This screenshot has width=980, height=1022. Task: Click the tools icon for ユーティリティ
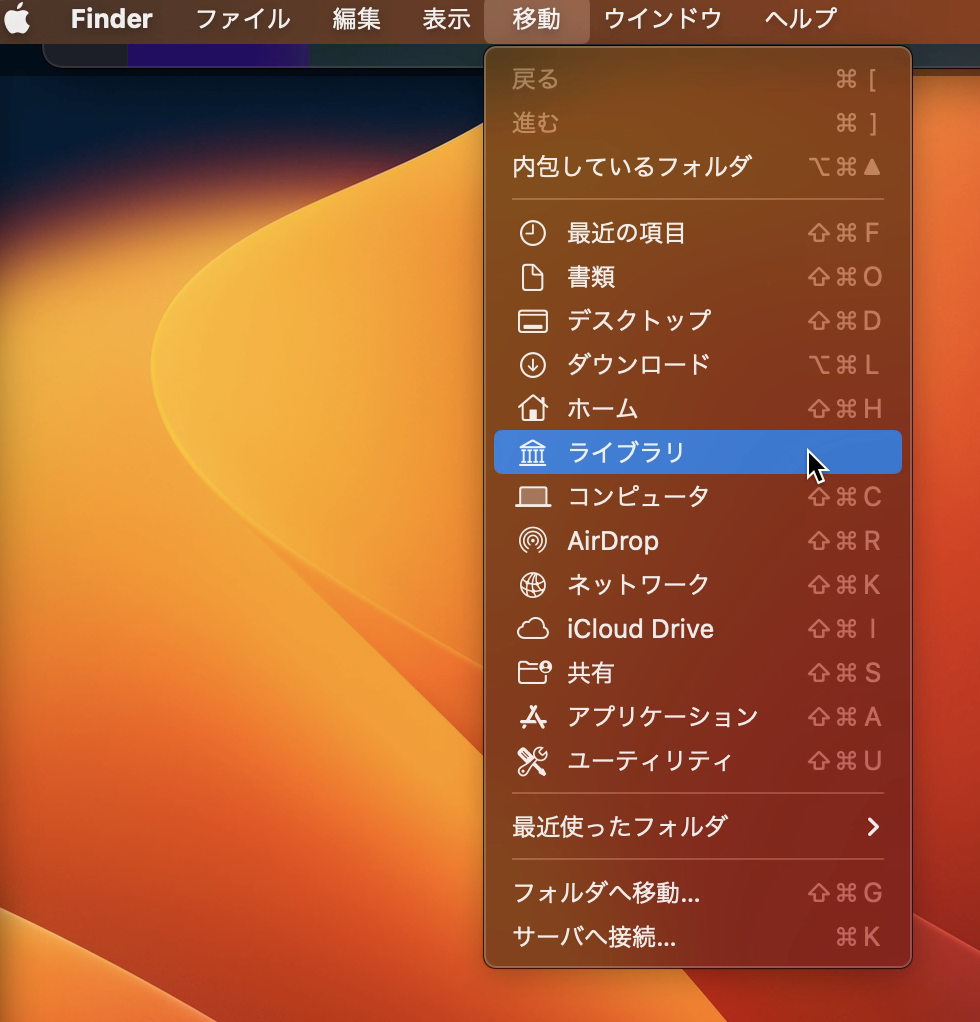click(x=532, y=761)
